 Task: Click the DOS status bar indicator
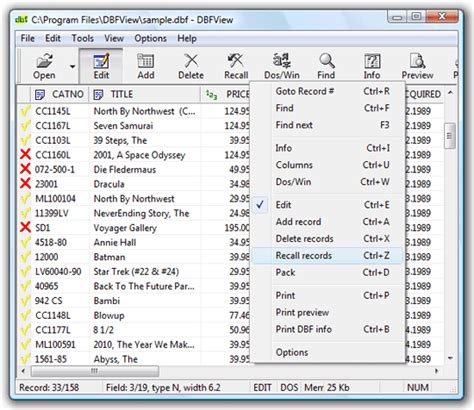click(x=289, y=388)
